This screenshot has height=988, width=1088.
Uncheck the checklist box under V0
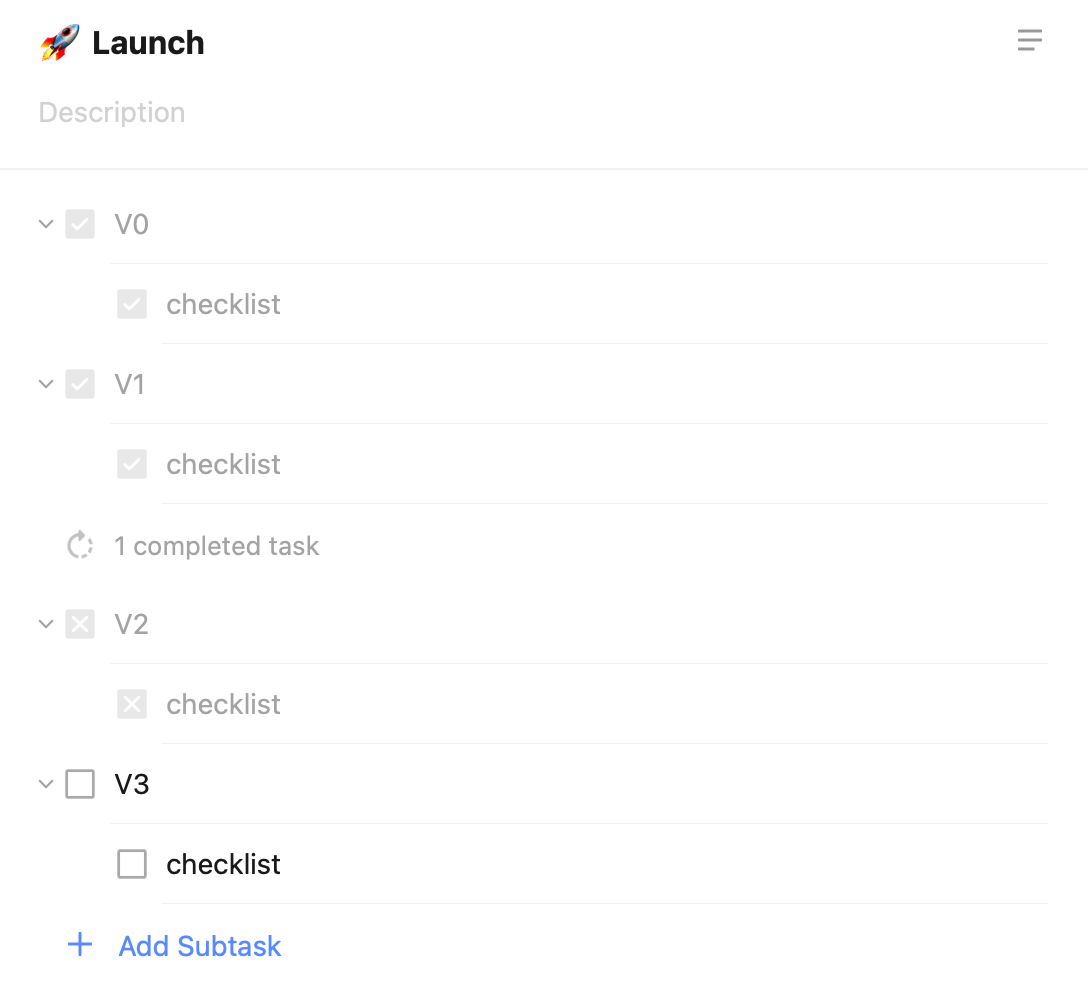tap(132, 304)
